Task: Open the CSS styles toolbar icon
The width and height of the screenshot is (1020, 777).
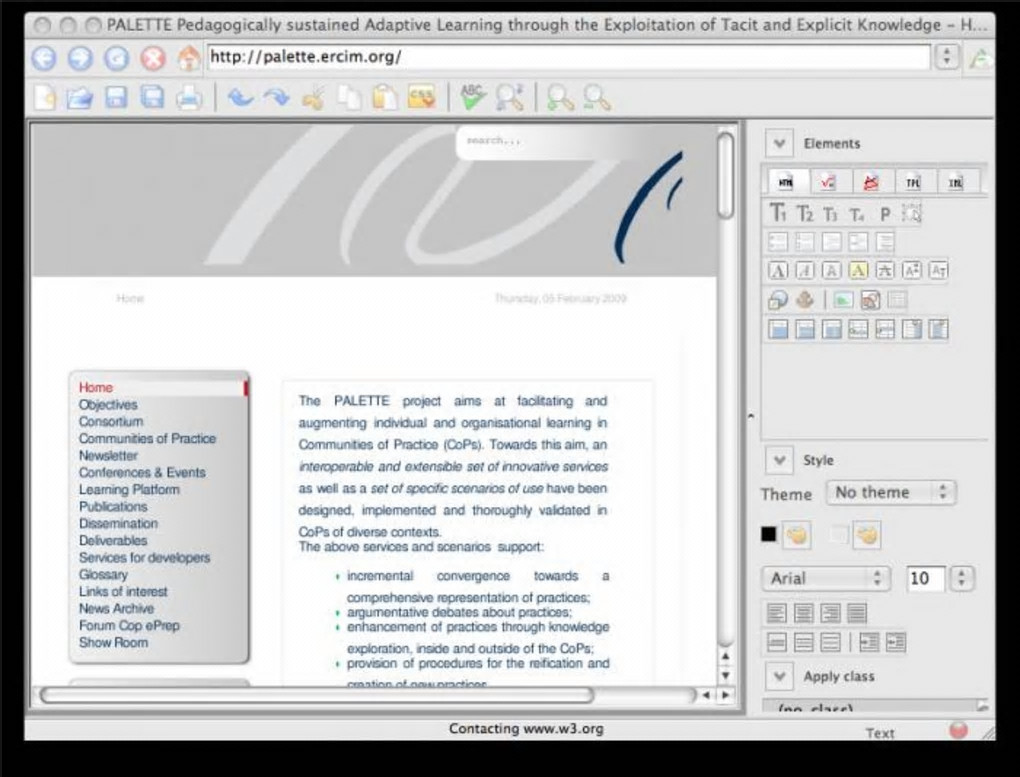Action: coord(421,98)
